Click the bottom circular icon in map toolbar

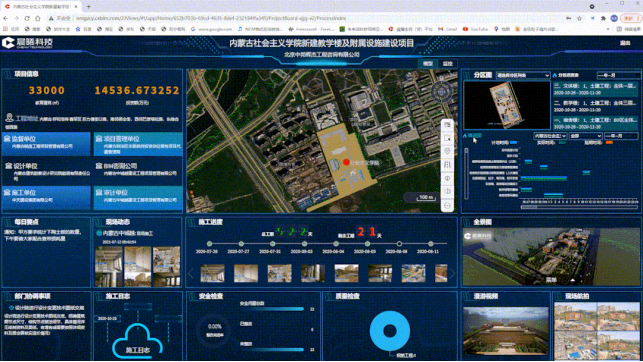click(447, 205)
